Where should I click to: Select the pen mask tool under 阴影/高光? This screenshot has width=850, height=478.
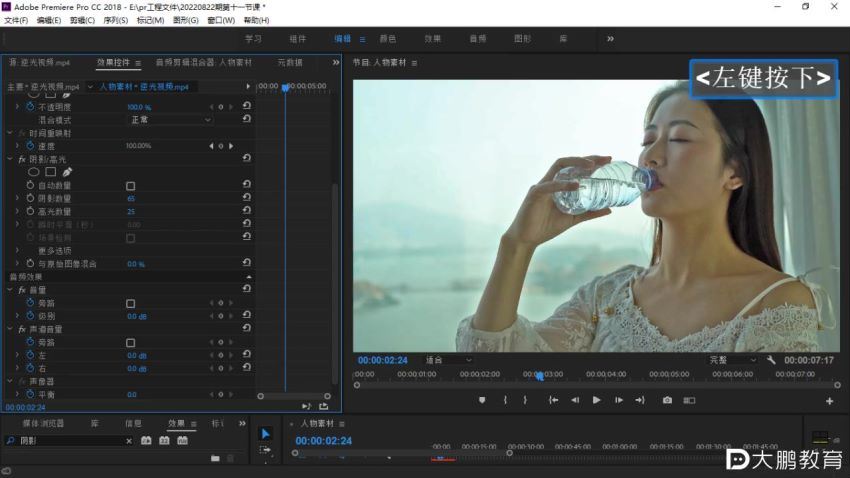tap(67, 172)
